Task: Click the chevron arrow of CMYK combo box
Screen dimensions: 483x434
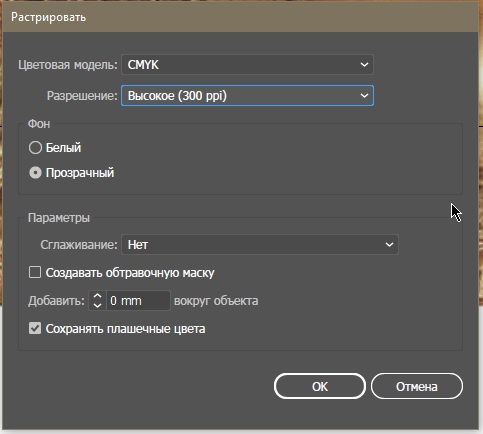Action: pyautogui.click(x=364, y=65)
